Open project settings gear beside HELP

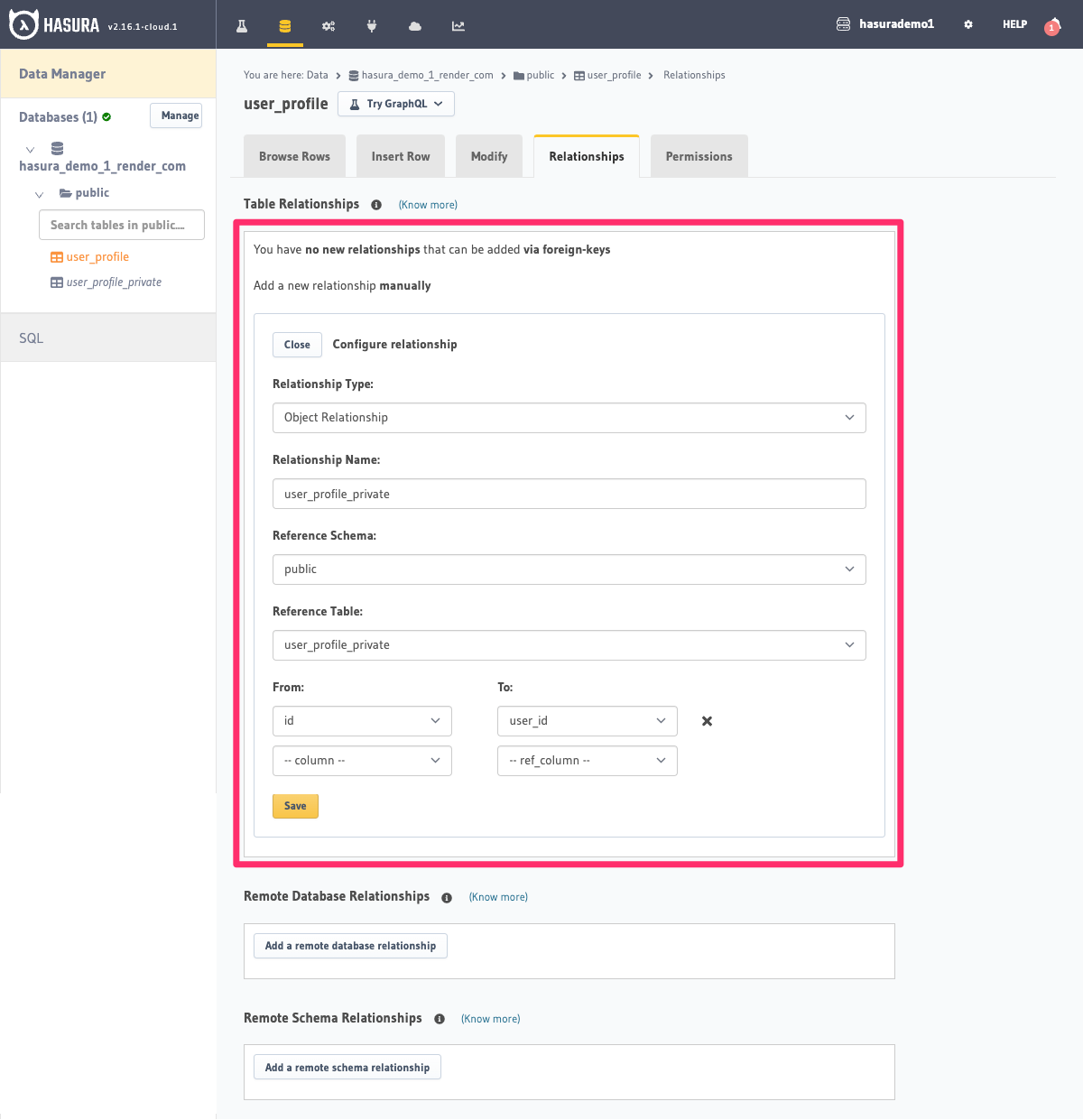pyautogui.click(x=967, y=24)
